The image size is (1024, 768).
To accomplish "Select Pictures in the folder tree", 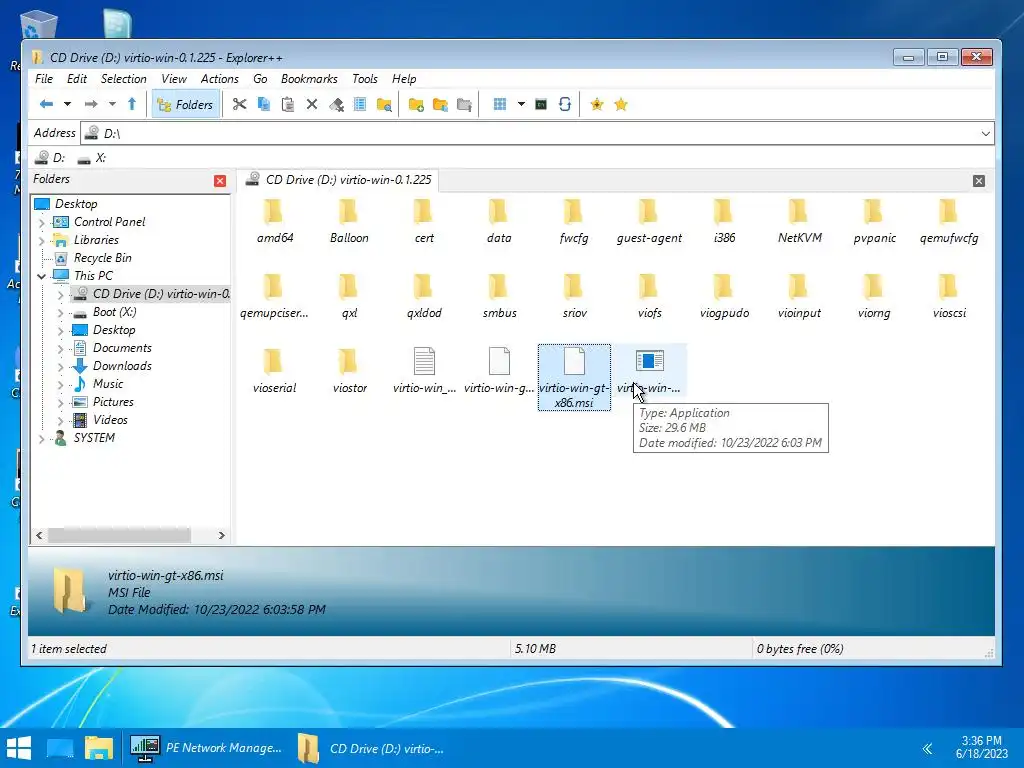I will tap(113, 402).
